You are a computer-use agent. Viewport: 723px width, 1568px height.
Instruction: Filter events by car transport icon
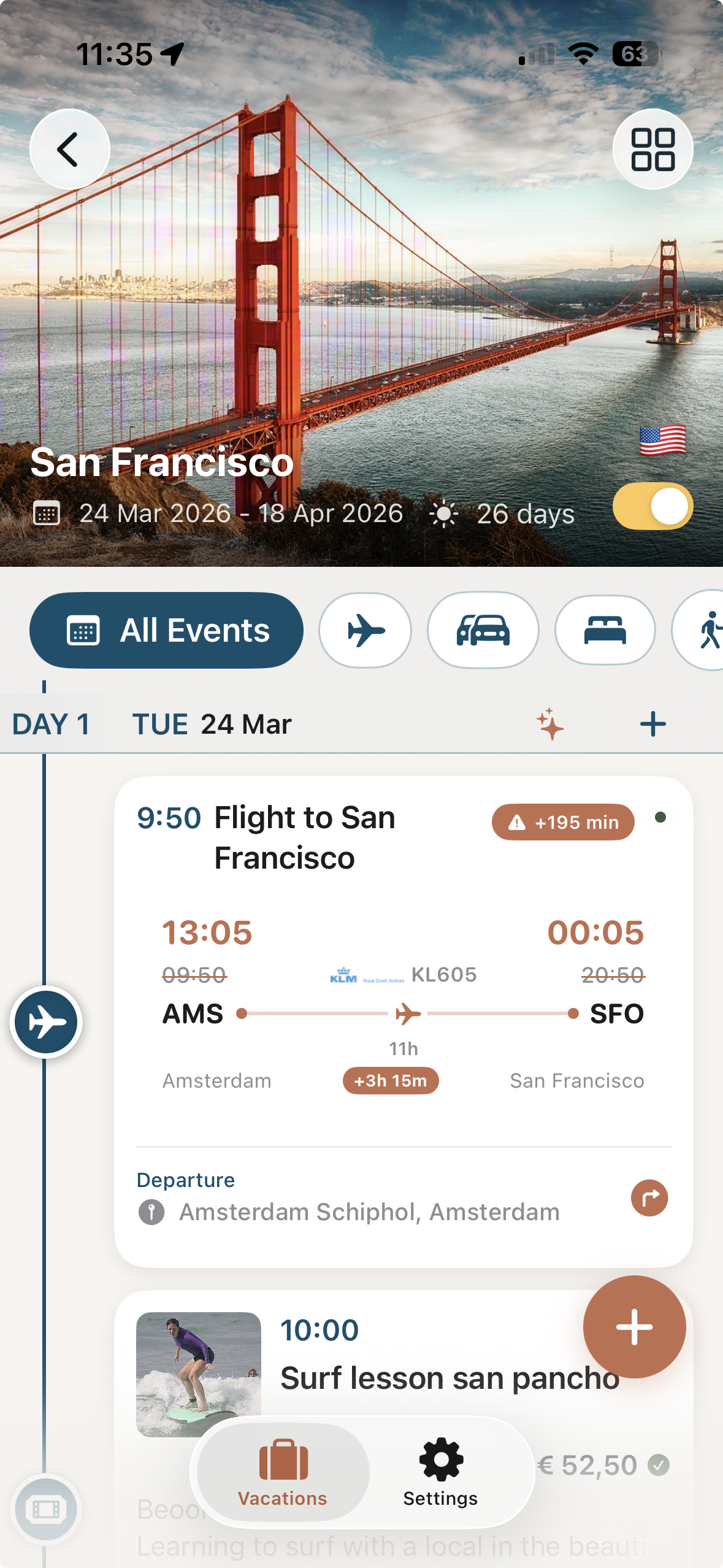pyautogui.click(x=483, y=630)
